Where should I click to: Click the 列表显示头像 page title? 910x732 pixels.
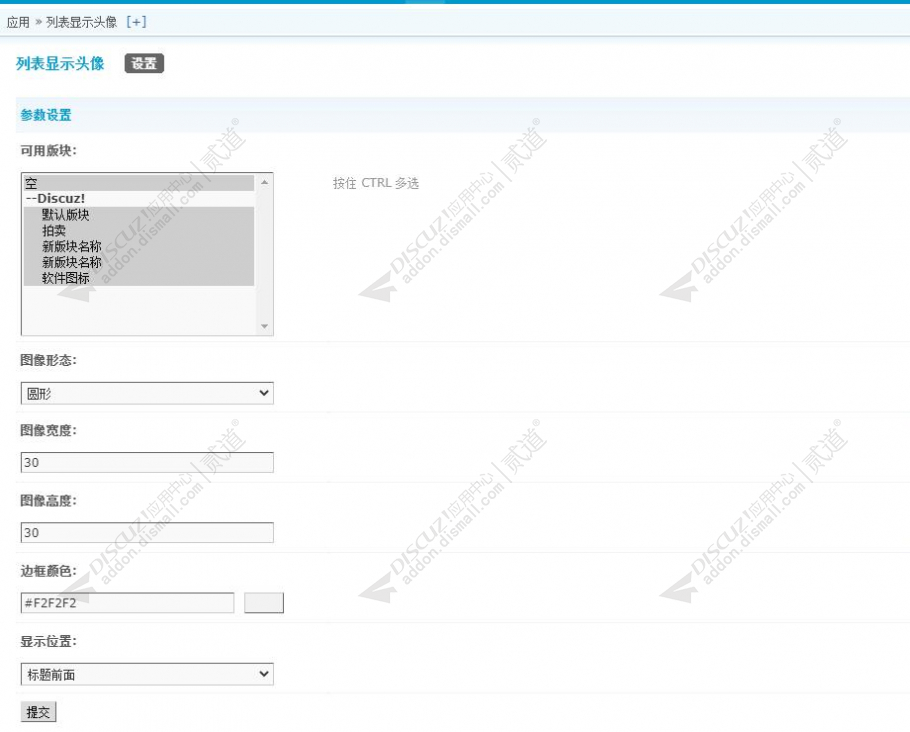coord(60,63)
